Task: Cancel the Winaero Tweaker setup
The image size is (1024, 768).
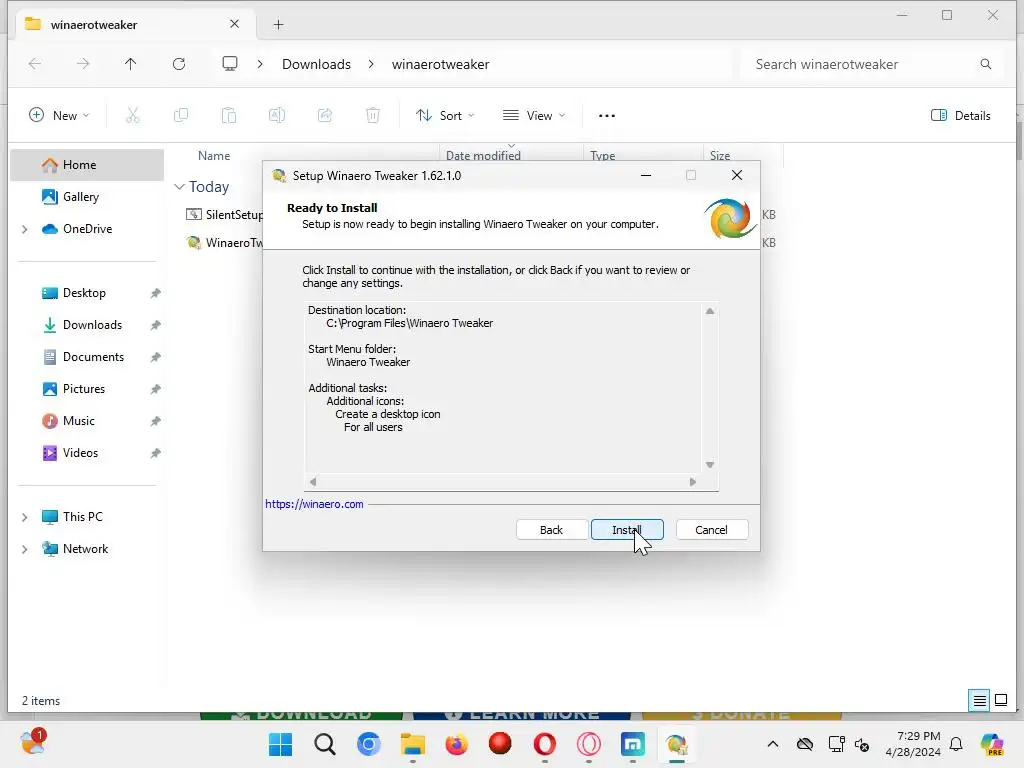Action: pyautogui.click(x=711, y=530)
